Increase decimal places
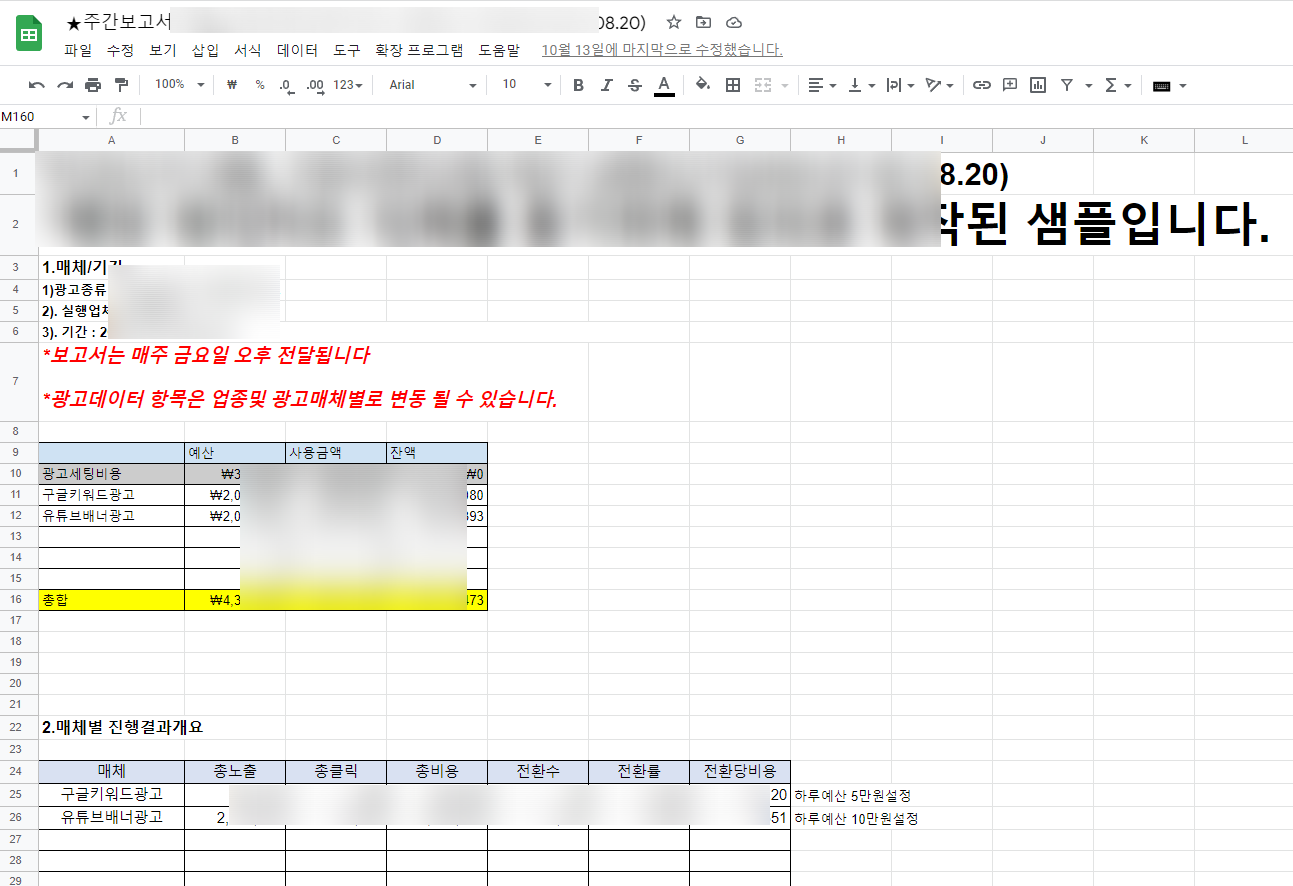Image resolution: width=1293 pixels, height=886 pixels. (315, 85)
